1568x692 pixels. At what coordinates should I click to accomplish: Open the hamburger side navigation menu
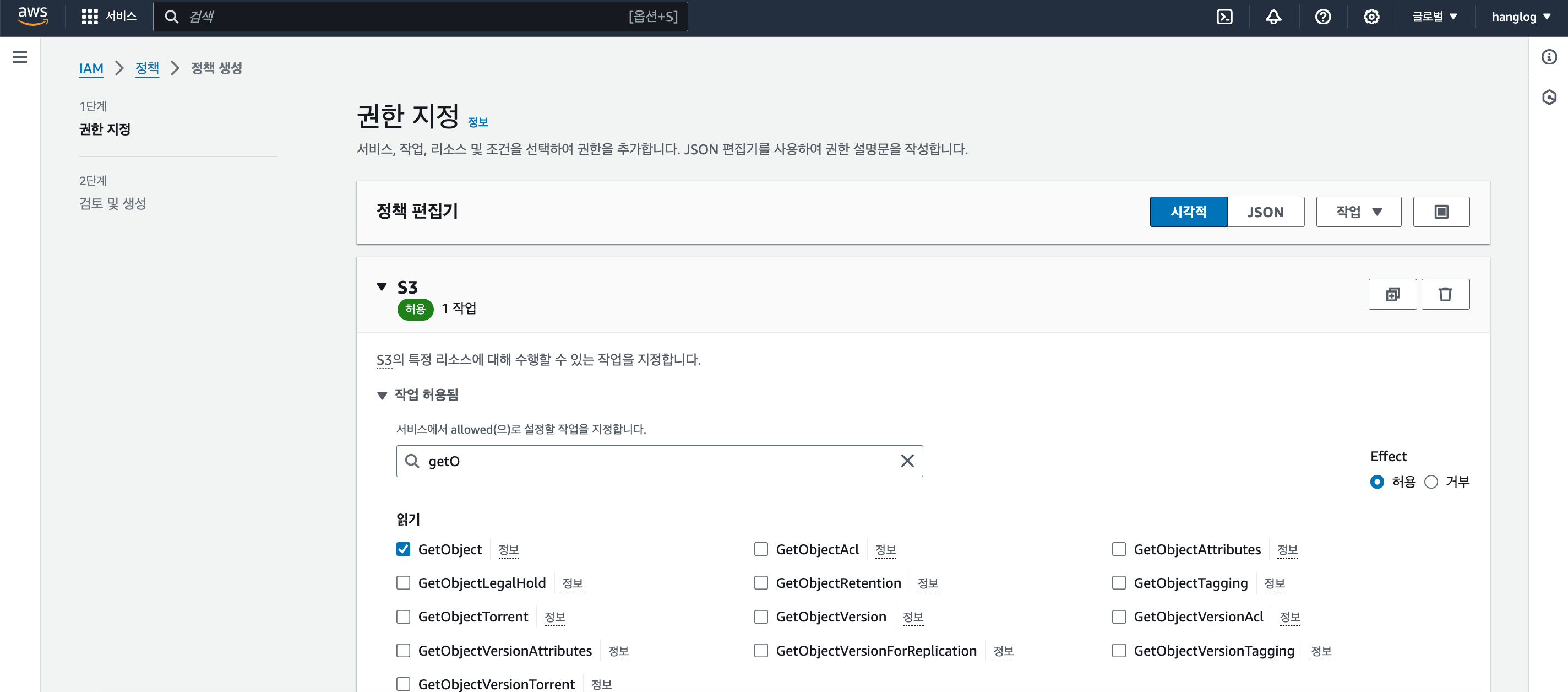[x=20, y=57]
